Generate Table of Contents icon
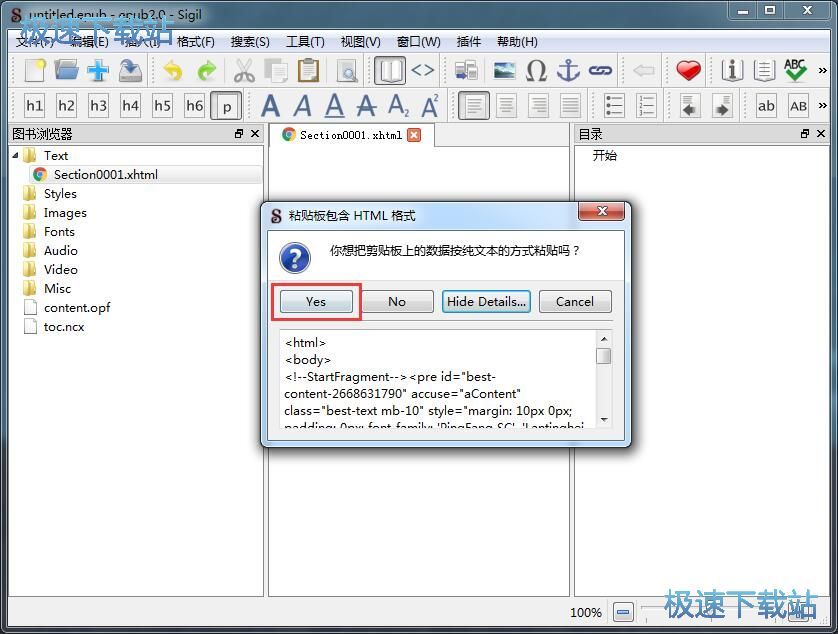This screenshot has width=838, height=634. [764, 71]
